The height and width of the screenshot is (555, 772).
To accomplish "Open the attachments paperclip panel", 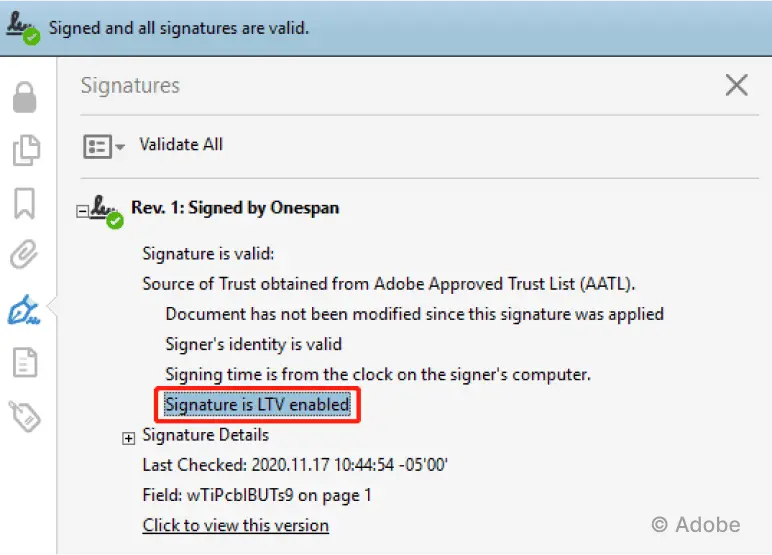I will coord(25,255).
